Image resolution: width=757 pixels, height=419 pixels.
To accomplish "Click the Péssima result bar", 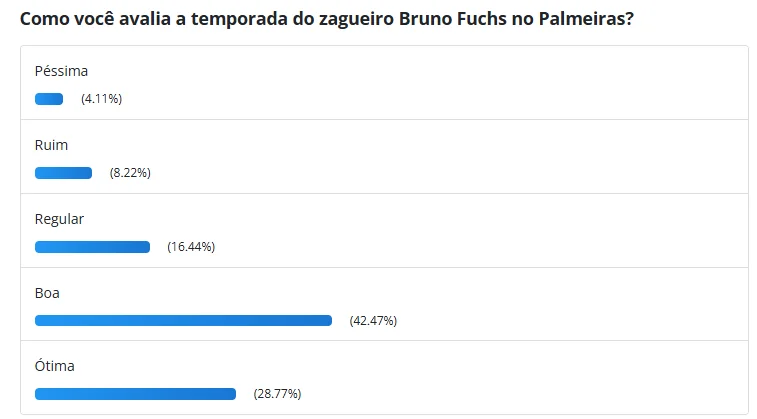I will point(49,99).
